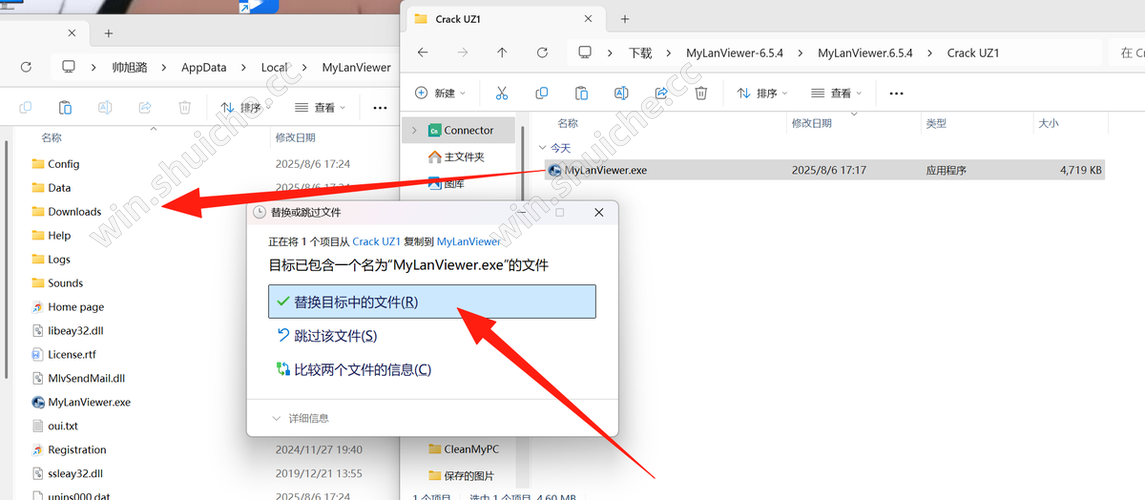1145x500 pixels.
Task: Go up one folder in Crack UZ1 window
Action: pos(502,53)
